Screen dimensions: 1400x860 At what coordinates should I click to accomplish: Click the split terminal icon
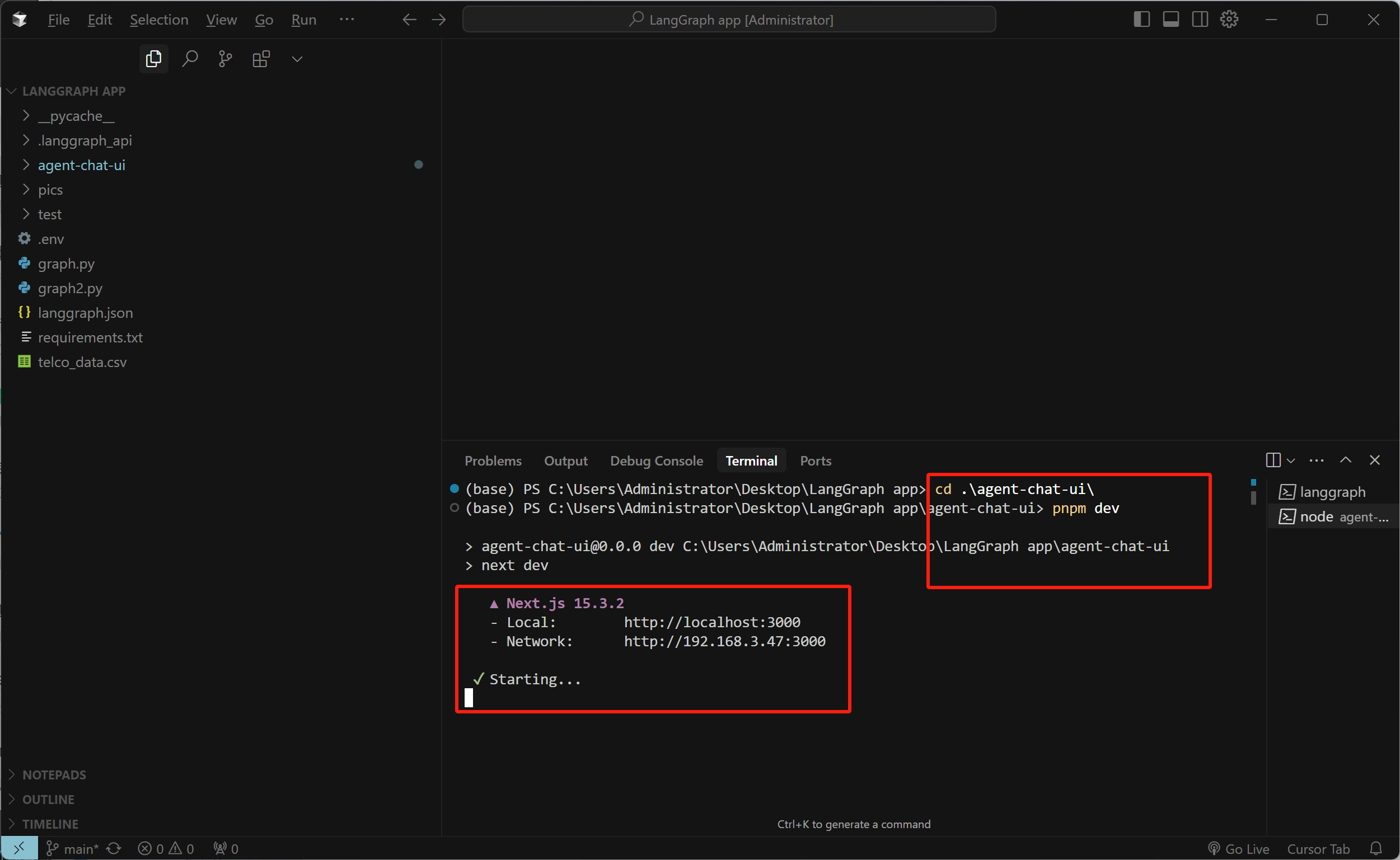pyautogui.click(x=1273, y=460)
